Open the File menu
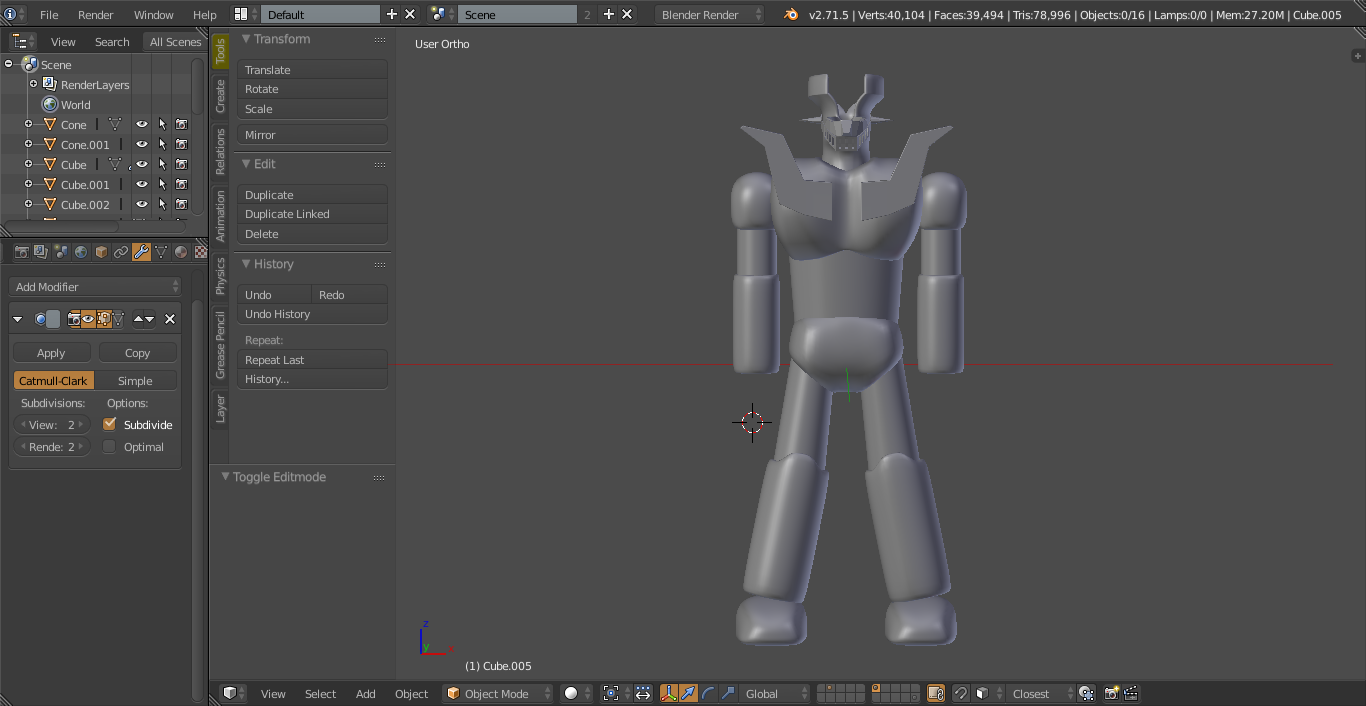The width and height of the screenshot is (1366, 706). [49, 15]
